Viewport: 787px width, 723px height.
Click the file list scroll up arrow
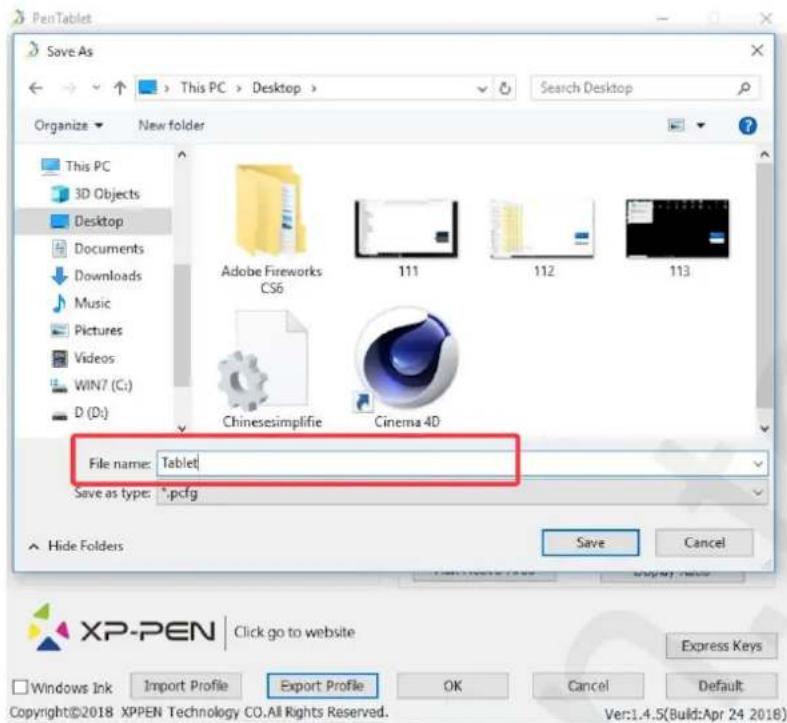coord(764,155)
